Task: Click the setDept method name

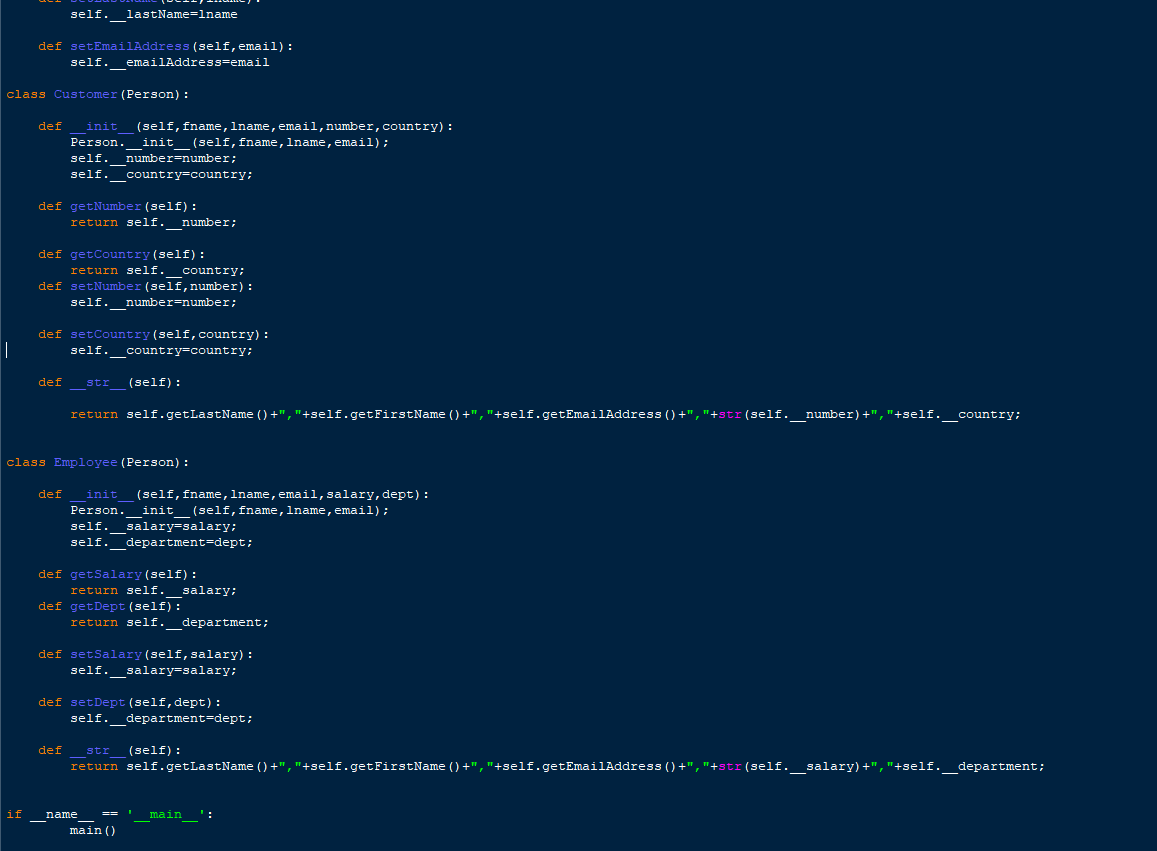Action: pyautogui.click(x=97, y=701)
